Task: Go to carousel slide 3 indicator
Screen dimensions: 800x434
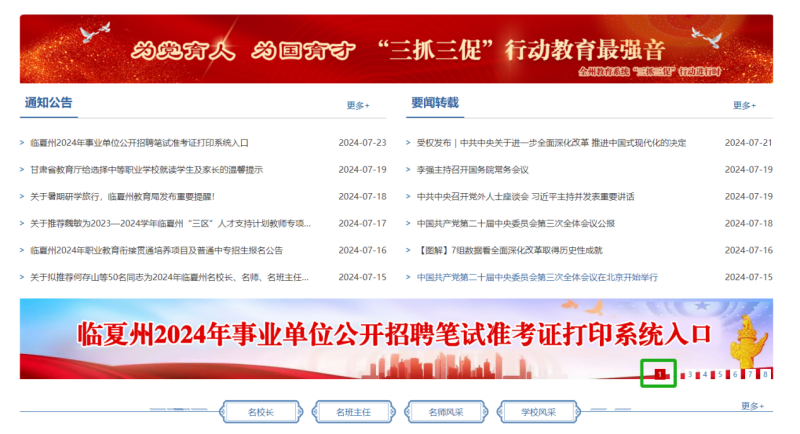Action: [689, 375]
